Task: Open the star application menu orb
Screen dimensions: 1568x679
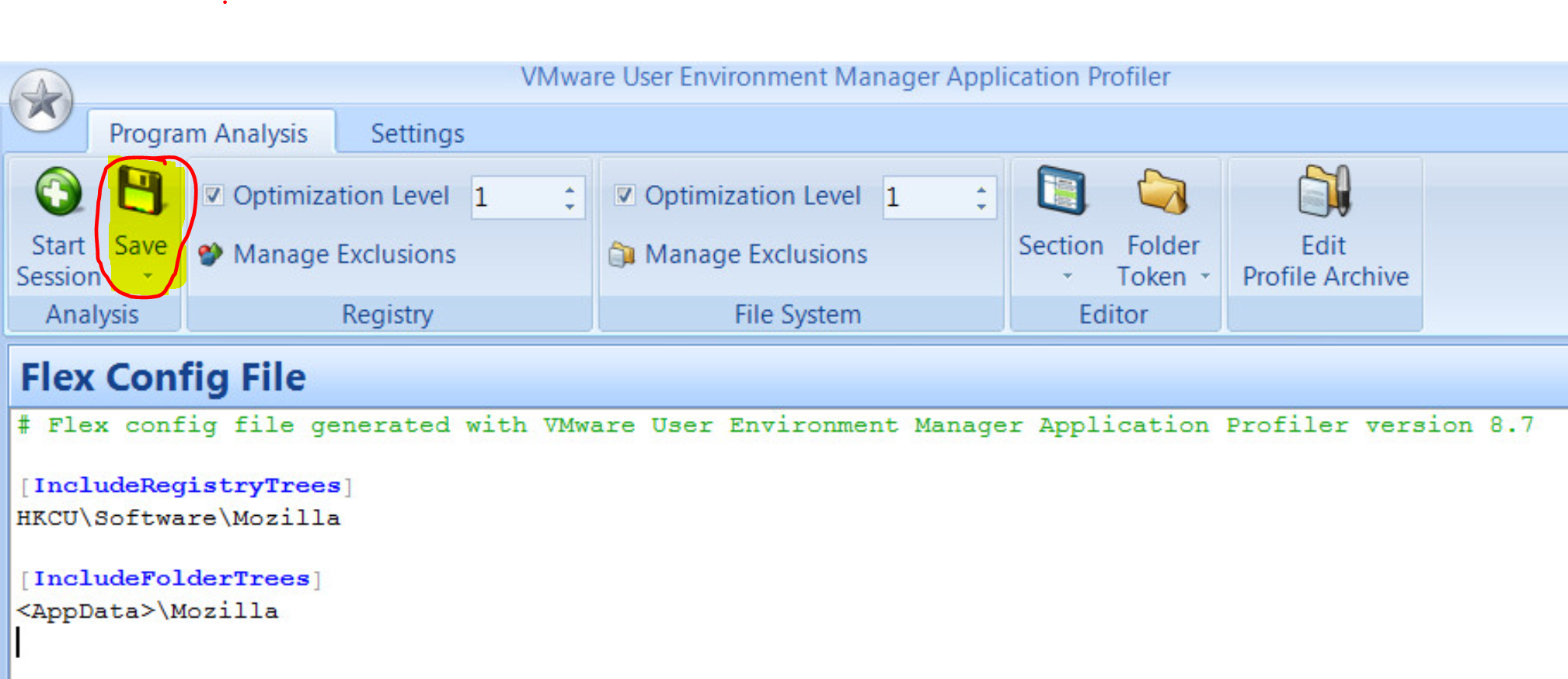Action: point(42,101)
